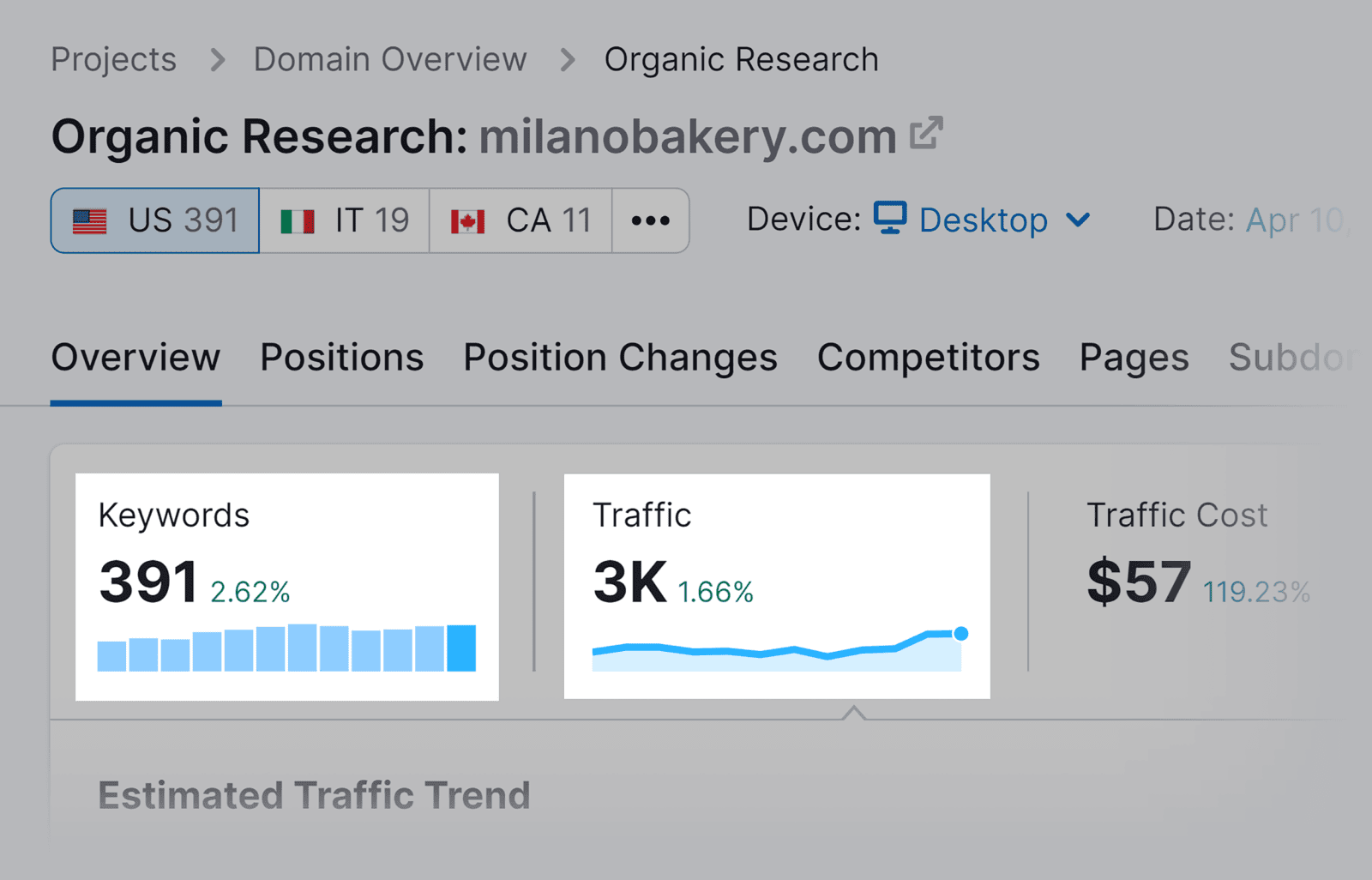
Task: Open the Competitors tab
Action: pyautogui.click(x=929, y=358)
